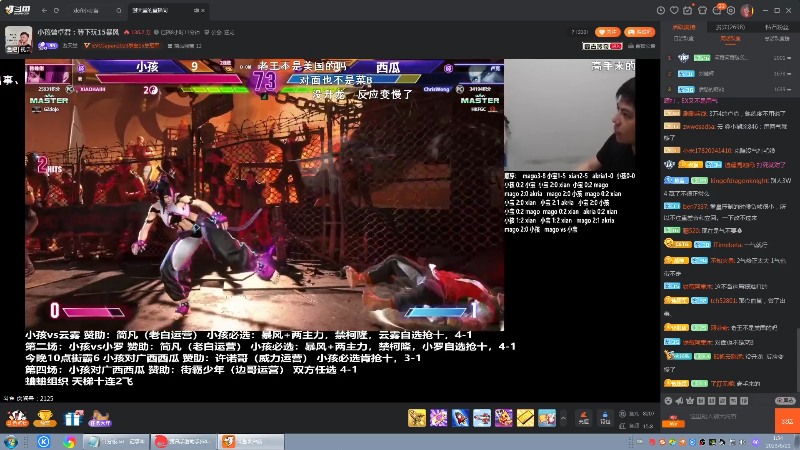Open the daily task calendar icon
This screenshot has height=450, width=800.
point(688,10)
